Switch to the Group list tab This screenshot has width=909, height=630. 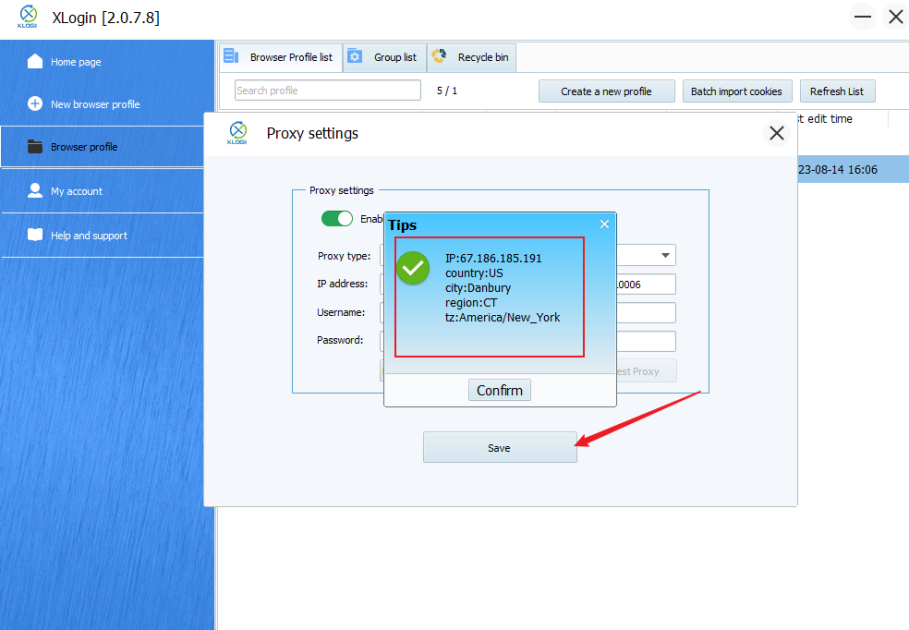click(x=394, y=58)
